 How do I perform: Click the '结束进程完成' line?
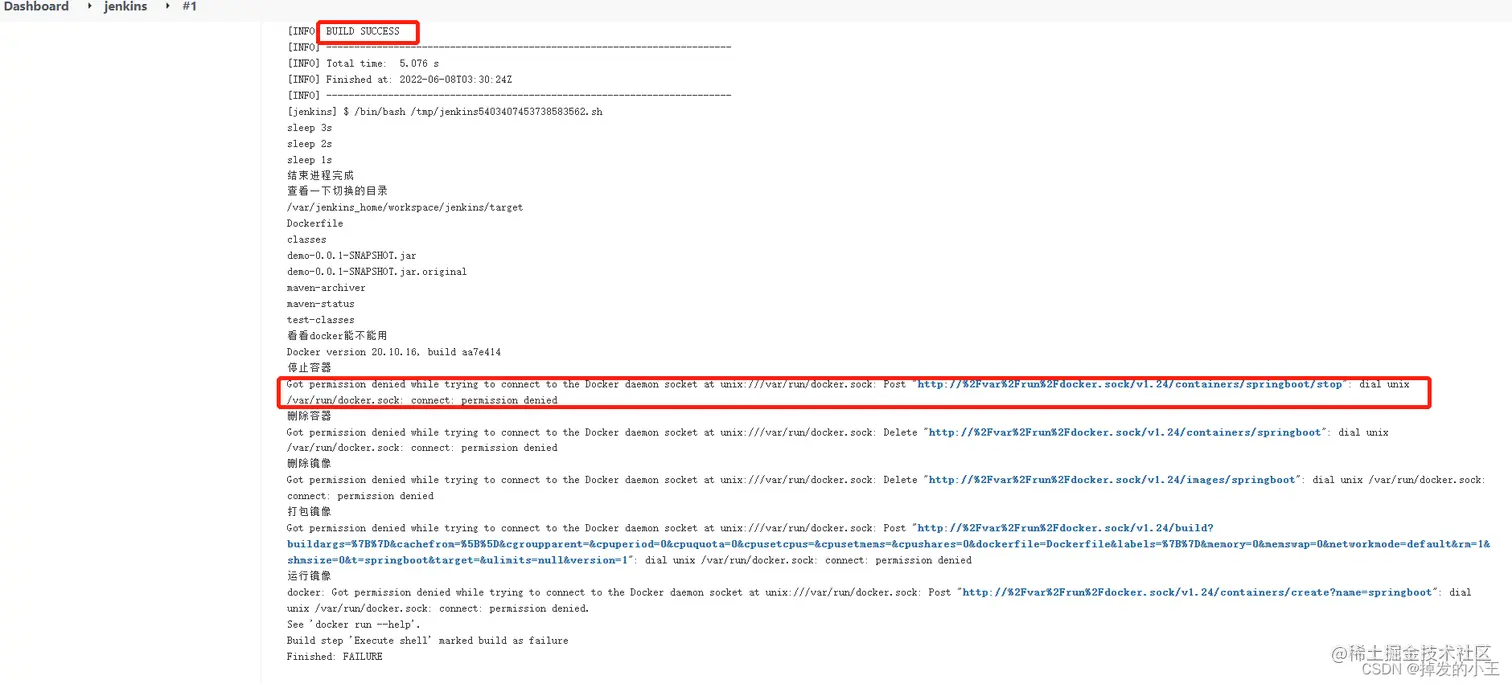(x=320, y=175)
